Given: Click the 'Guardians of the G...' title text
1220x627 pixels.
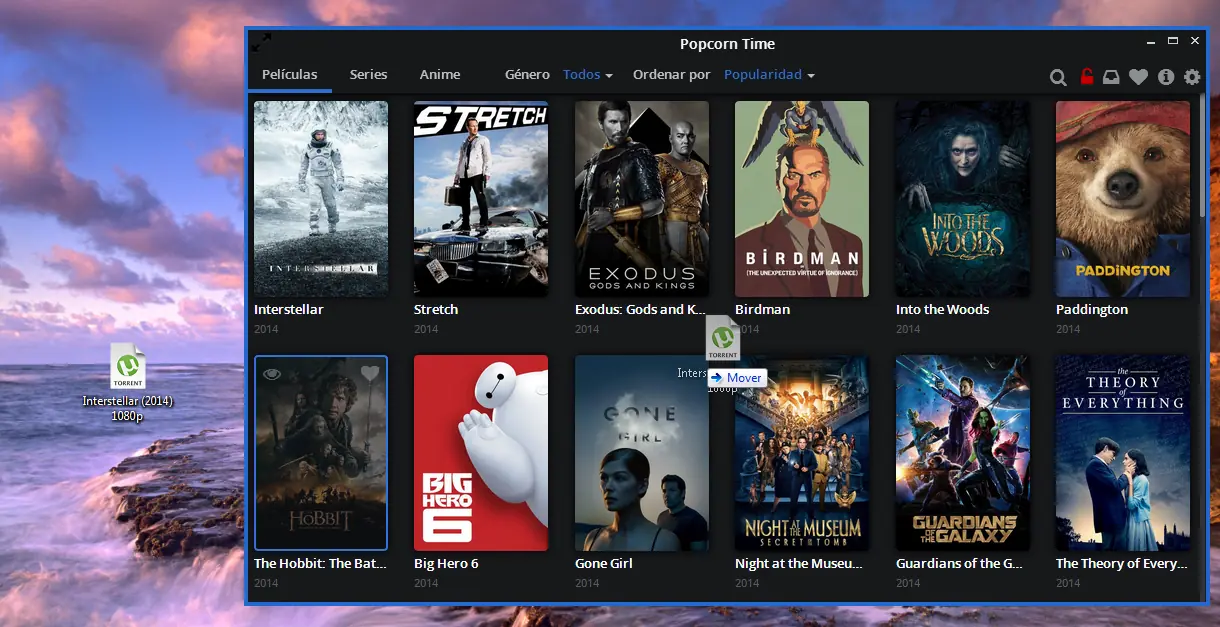Looking at the screenshot, I should pos(960,564).
